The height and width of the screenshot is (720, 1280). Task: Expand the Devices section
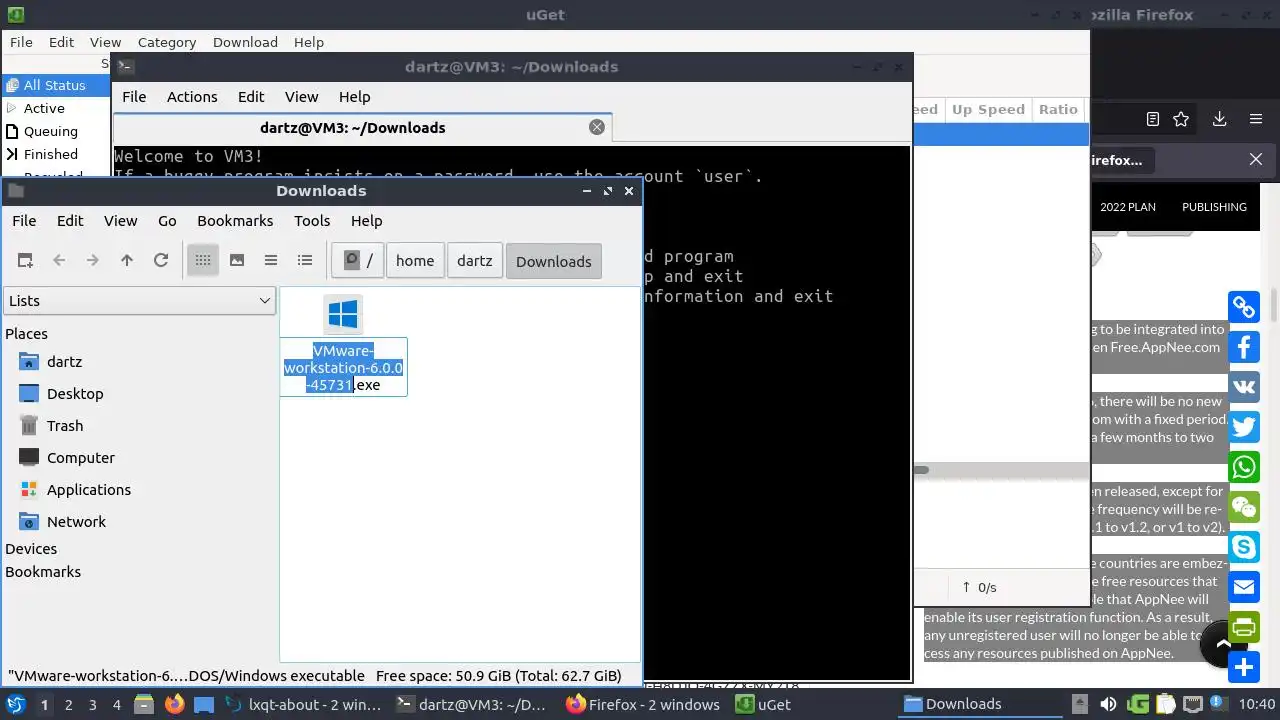tap(31, 549)
